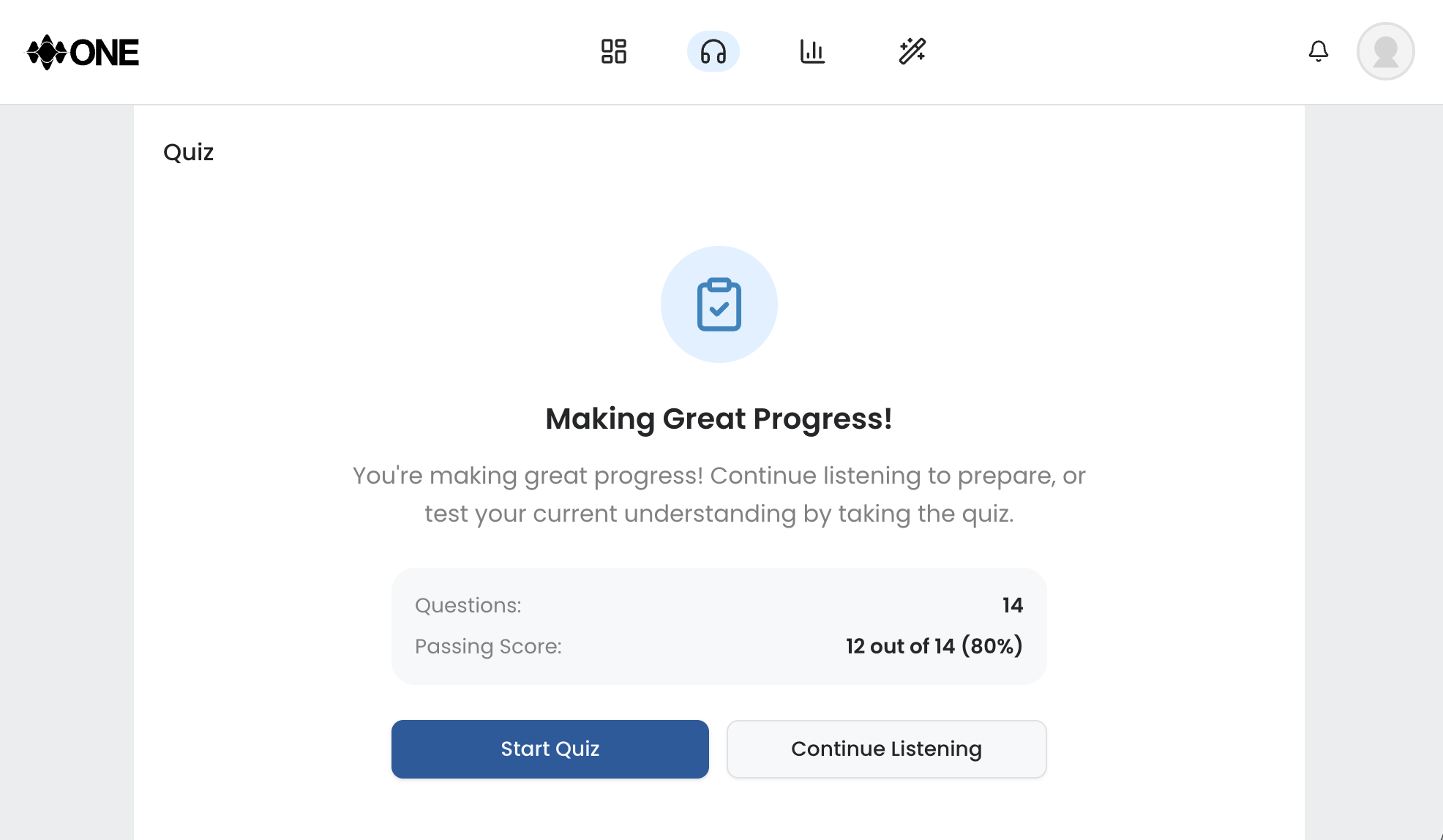Click the magic wand AI tools icon
Image resolution: width=1443 pixels, height=840 pixels.
tap(913, 51)
